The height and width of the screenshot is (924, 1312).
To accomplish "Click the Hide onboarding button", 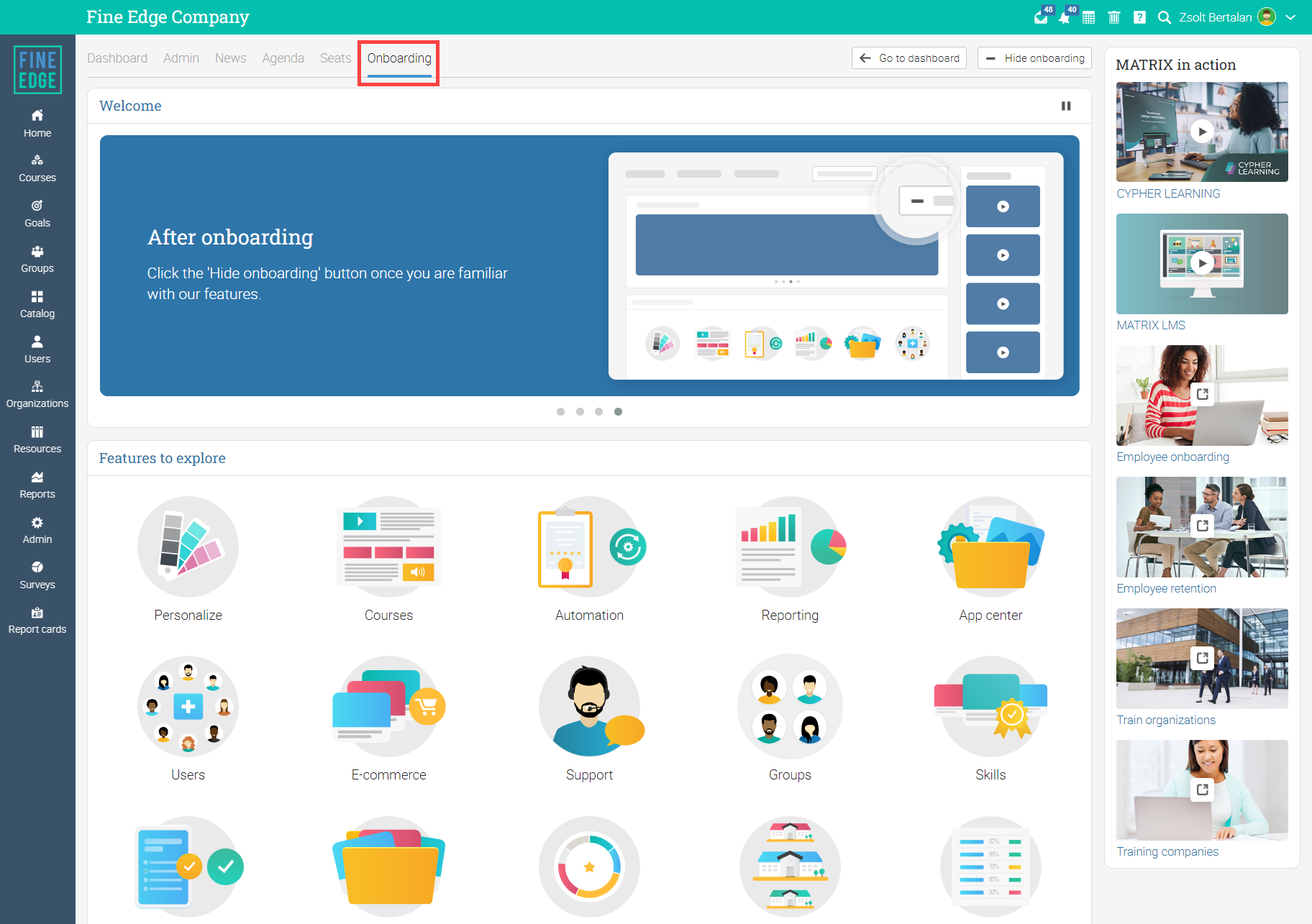I will pyautogui.click(x=1034, y=58).
